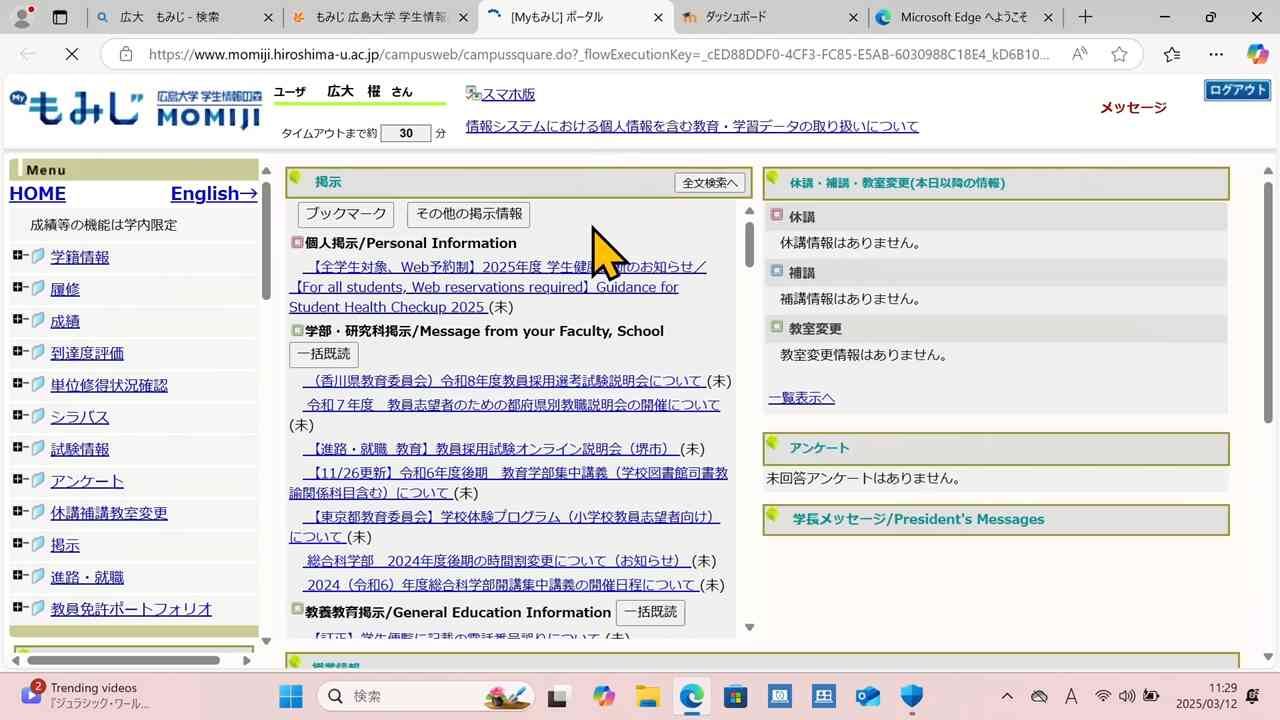View site information lock icon

[x=125, y=54]
